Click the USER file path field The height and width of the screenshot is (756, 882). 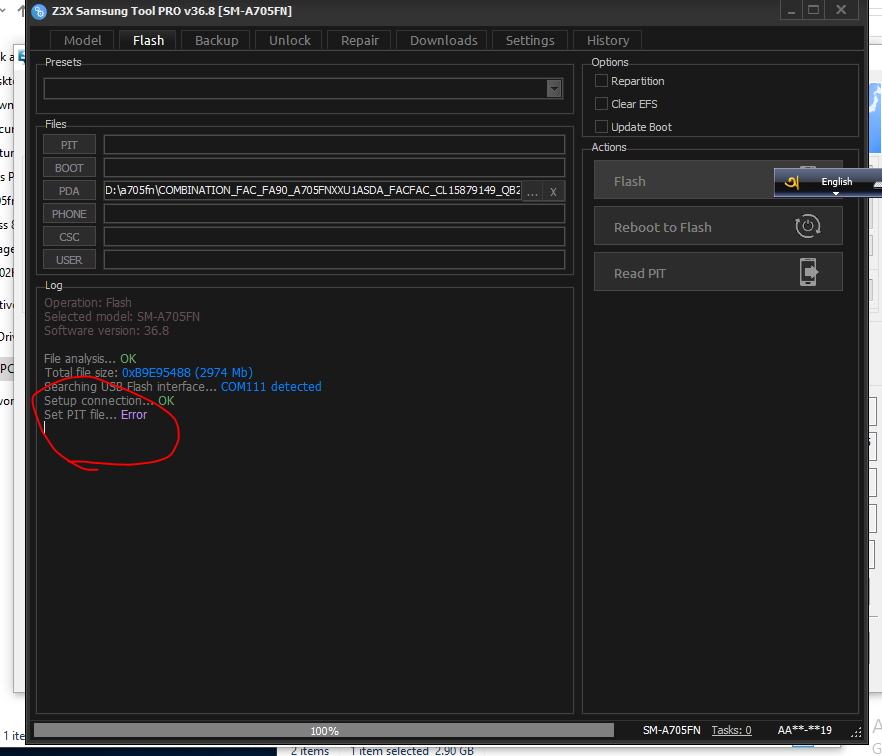(334, 260)
